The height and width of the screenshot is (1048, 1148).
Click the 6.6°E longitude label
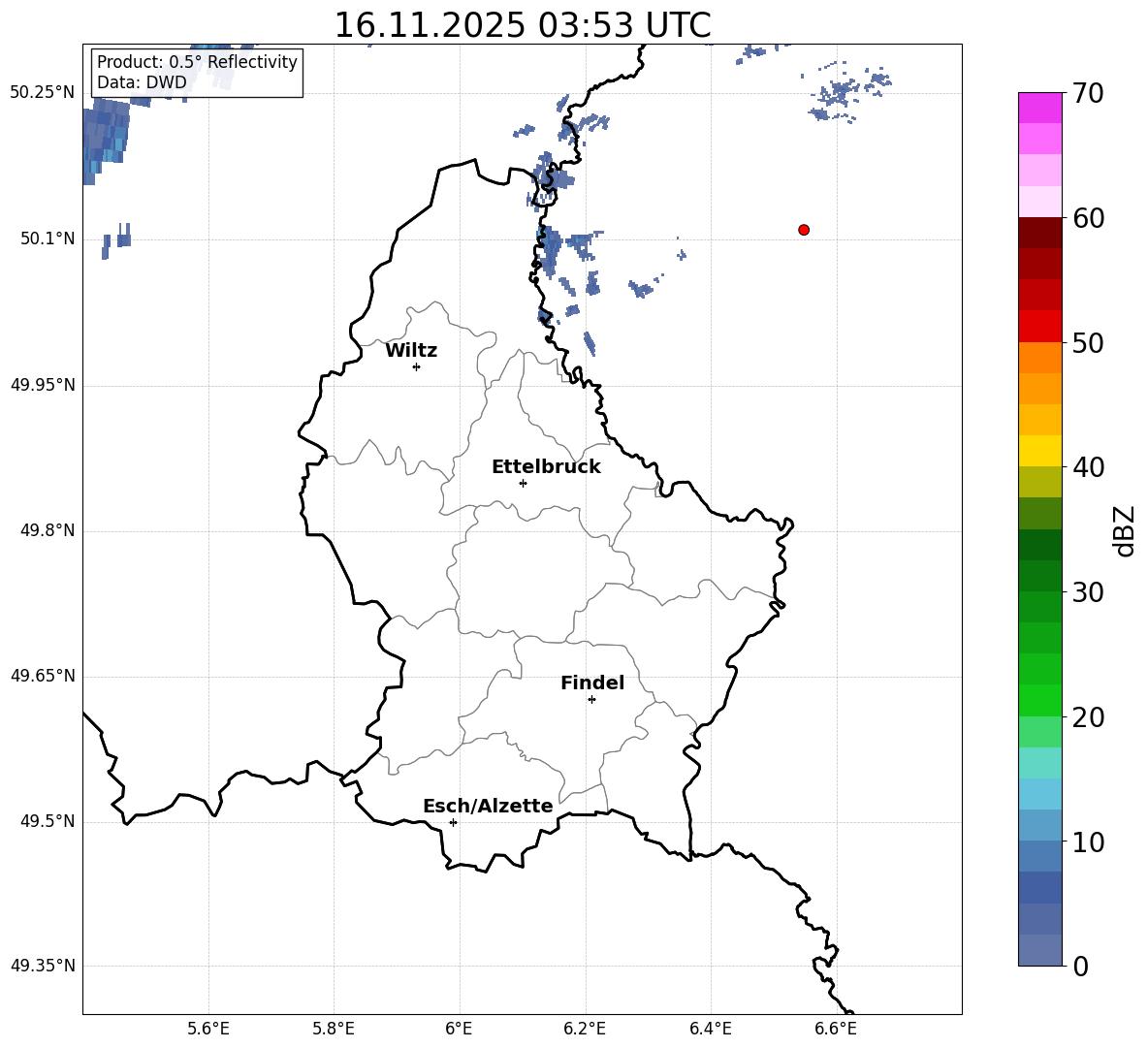pyautogui.click(x=836, y=1029)
